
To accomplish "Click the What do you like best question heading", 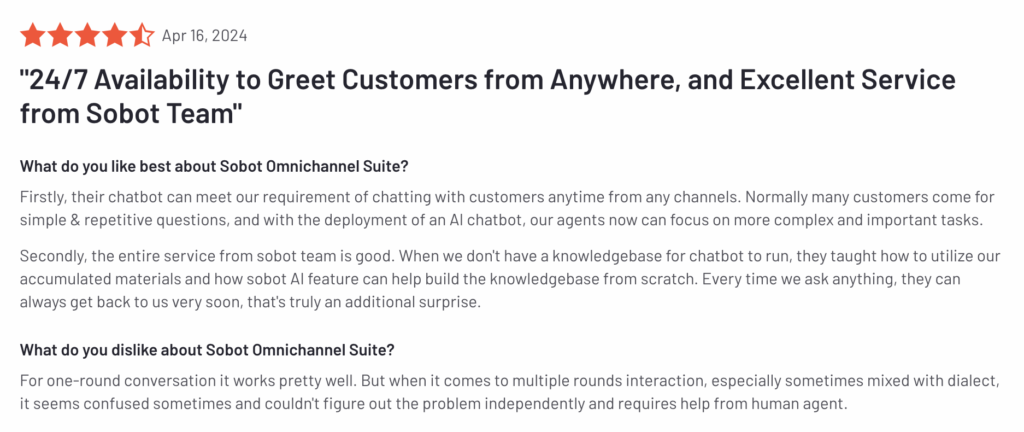I will [x=214, y=166].
